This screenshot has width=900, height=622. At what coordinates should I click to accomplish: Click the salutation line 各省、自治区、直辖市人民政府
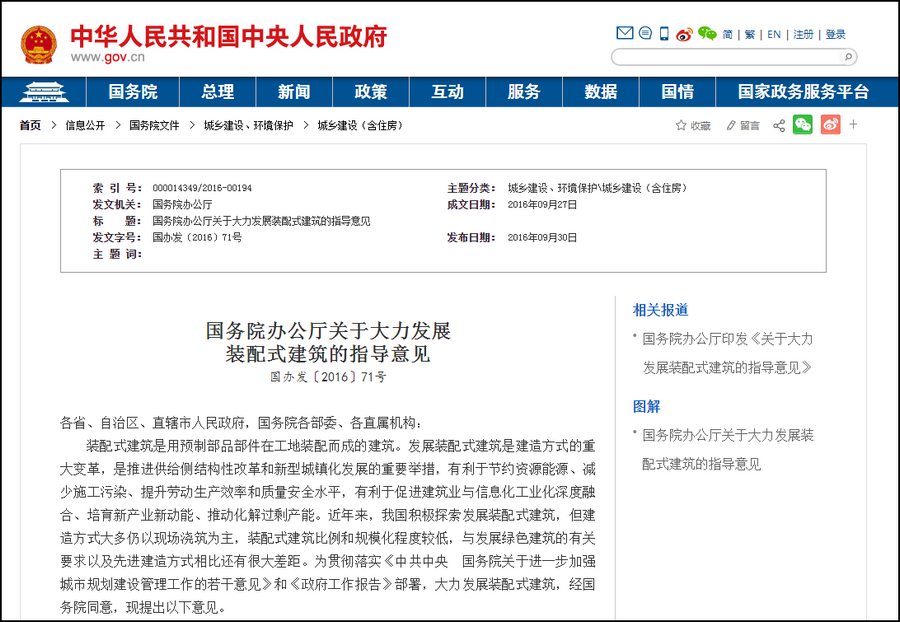point(240,423)
